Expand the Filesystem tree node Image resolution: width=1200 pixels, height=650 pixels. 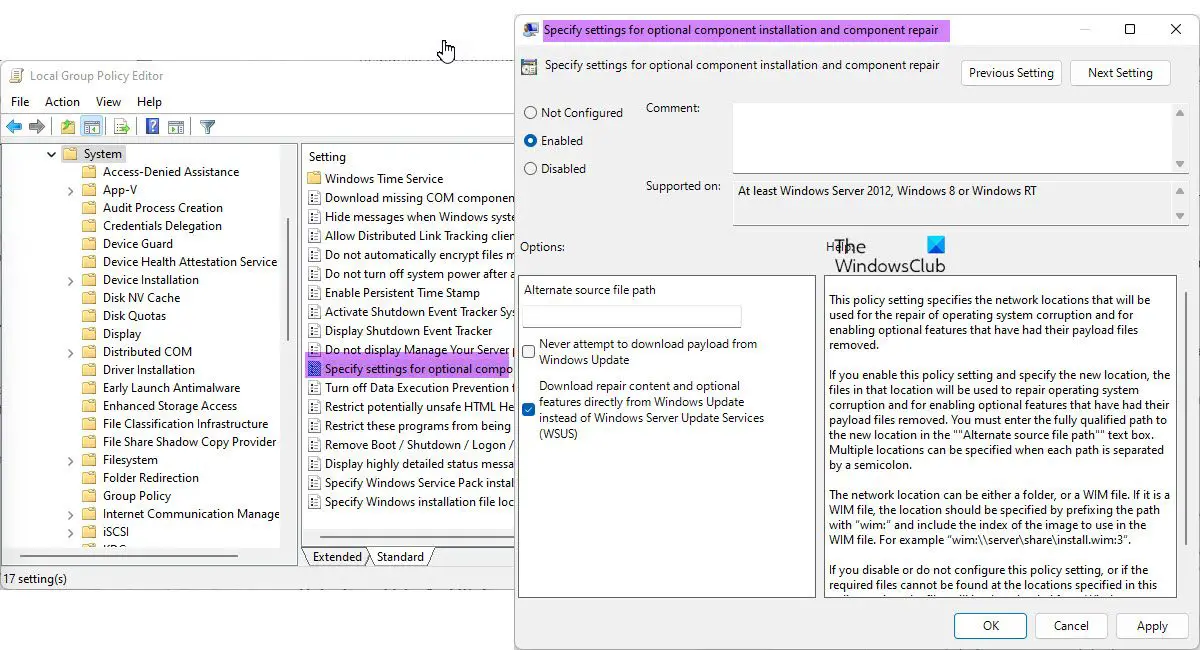(x=71, y=460)
